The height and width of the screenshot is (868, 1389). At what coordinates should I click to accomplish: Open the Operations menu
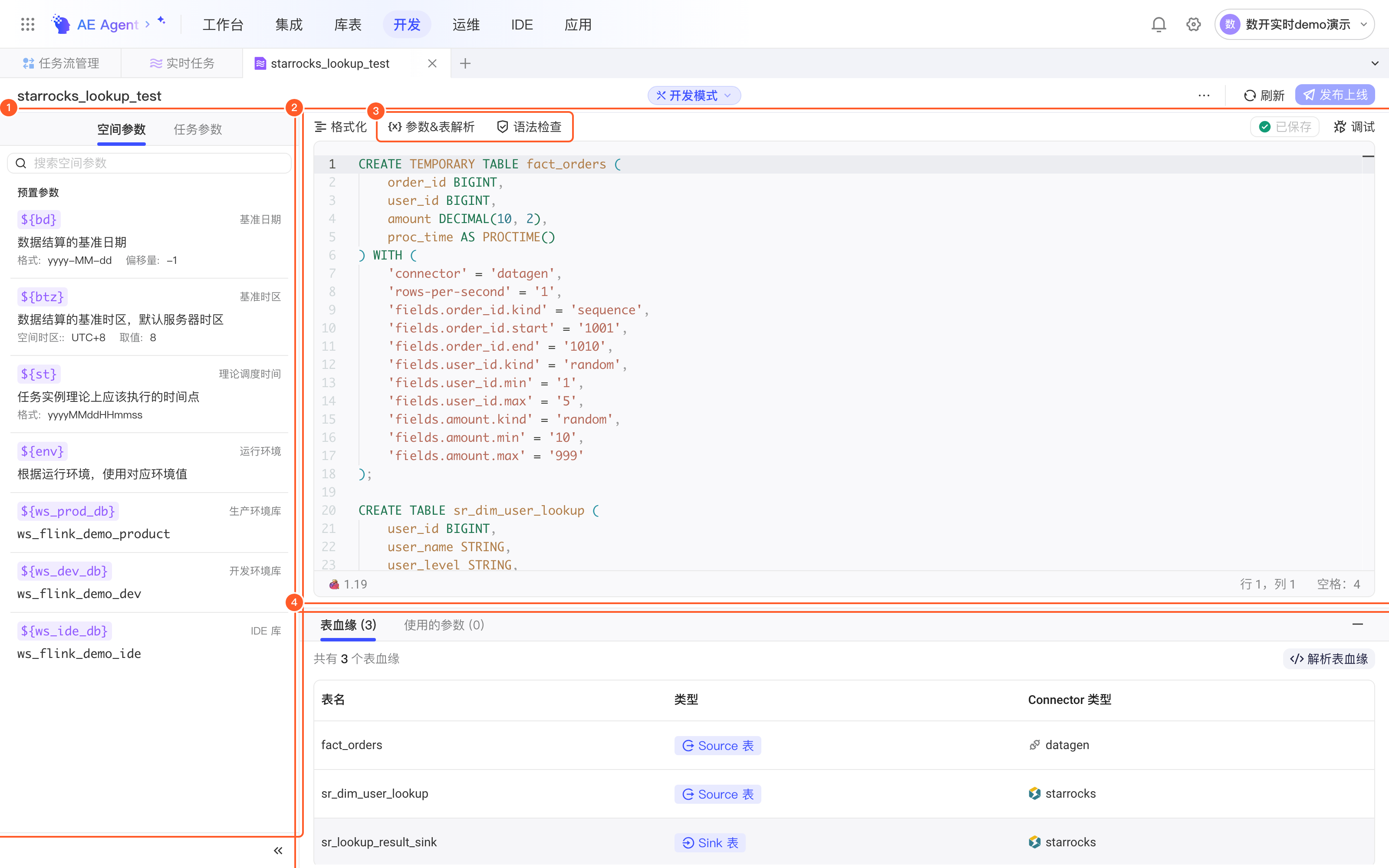465,25
